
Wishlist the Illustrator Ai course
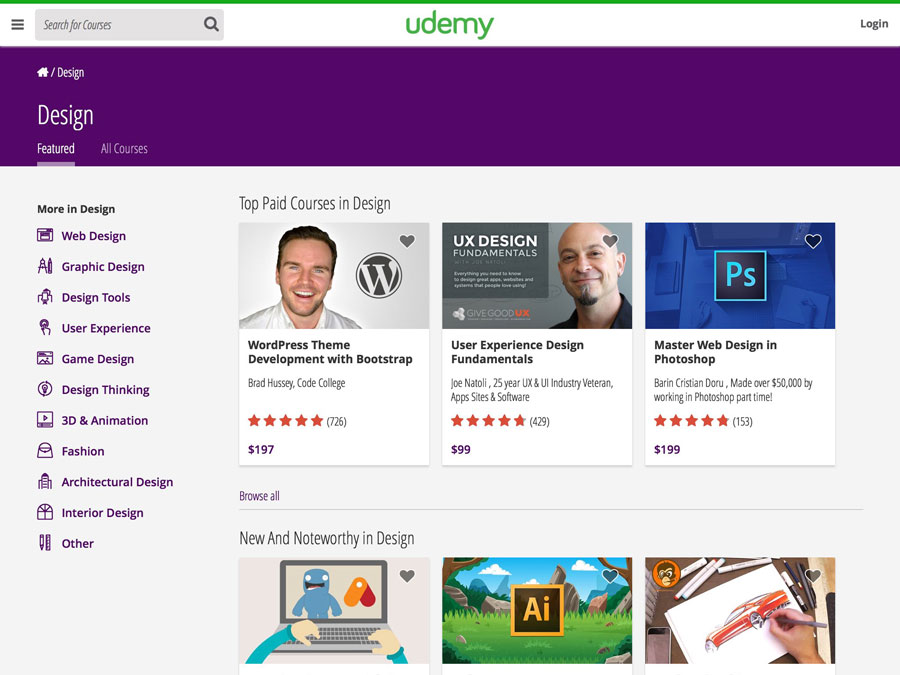click(x=610, y=576)
